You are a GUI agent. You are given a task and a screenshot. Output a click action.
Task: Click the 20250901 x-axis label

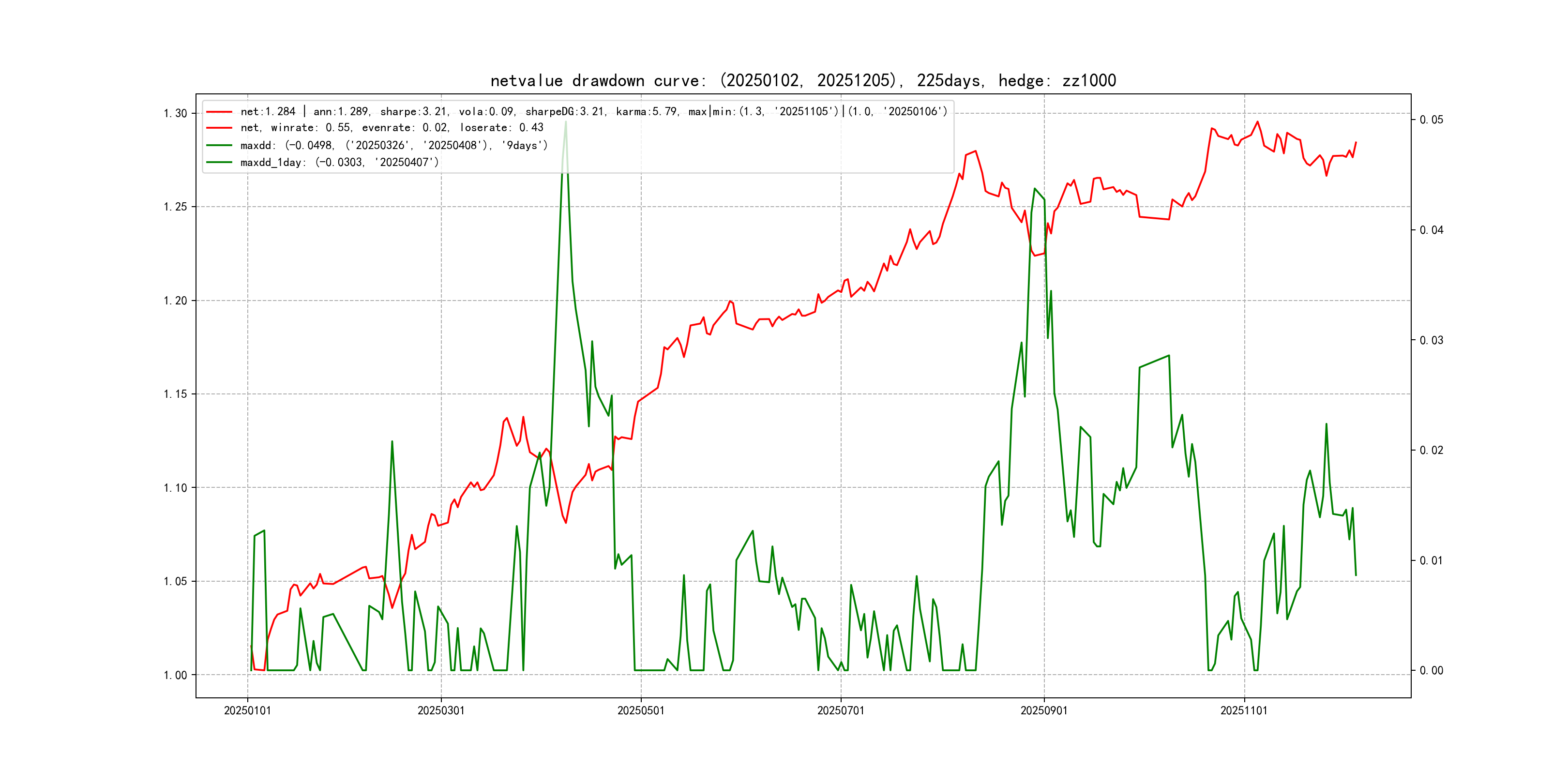(1044, 710)
